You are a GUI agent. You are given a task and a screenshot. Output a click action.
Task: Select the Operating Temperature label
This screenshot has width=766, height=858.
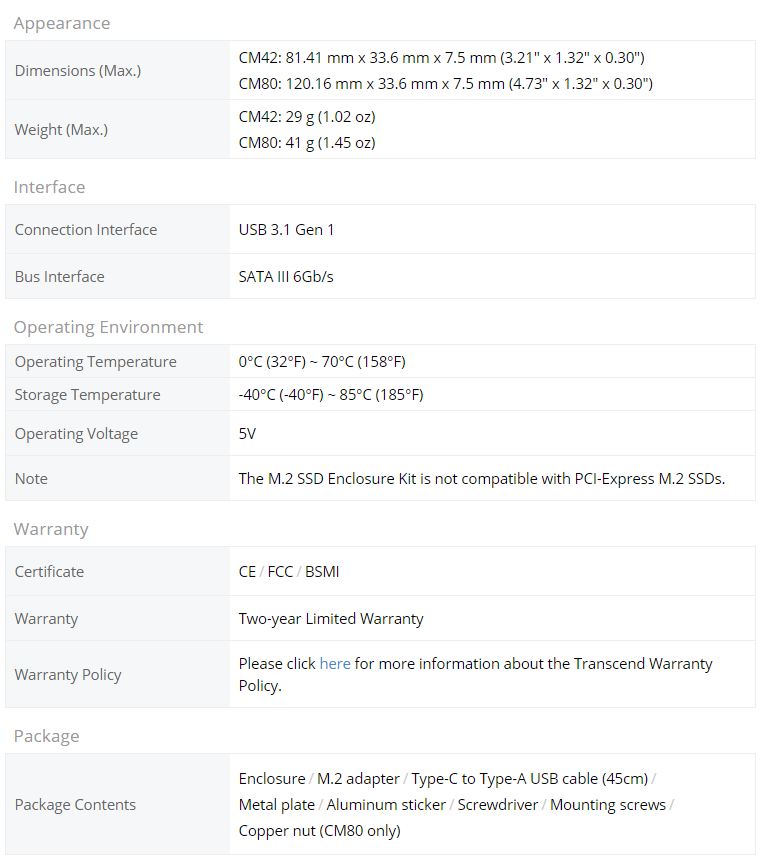(x=95, y=362)
